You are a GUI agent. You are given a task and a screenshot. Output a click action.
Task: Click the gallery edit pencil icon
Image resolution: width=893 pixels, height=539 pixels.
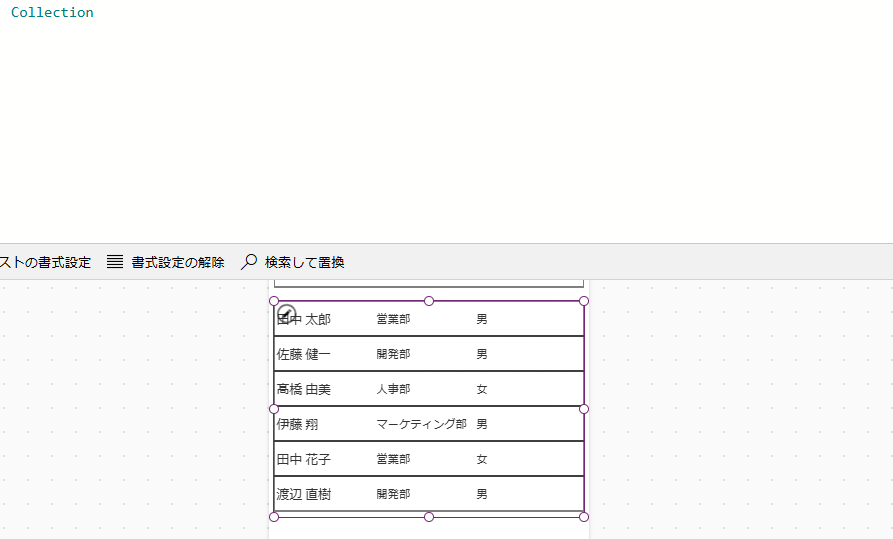pyautogui.click(x=286, y=313)
